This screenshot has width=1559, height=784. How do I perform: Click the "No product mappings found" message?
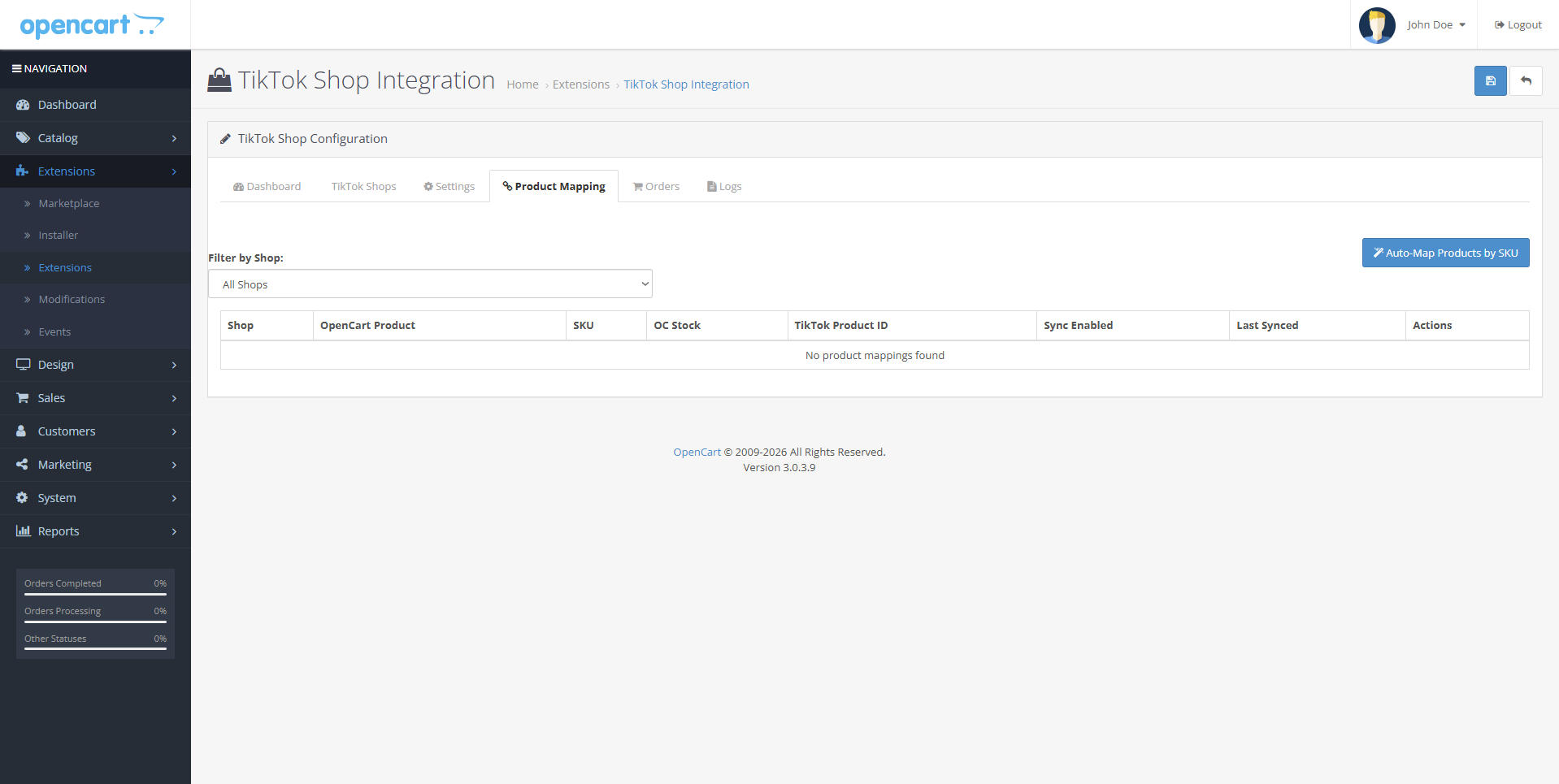coord(875,356)
